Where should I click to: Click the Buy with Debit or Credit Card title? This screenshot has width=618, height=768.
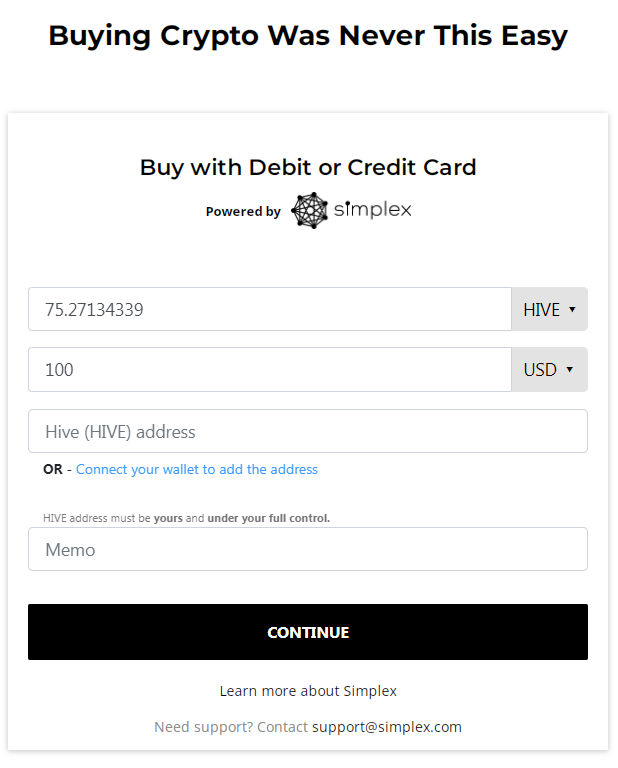(x=308, y=168)
